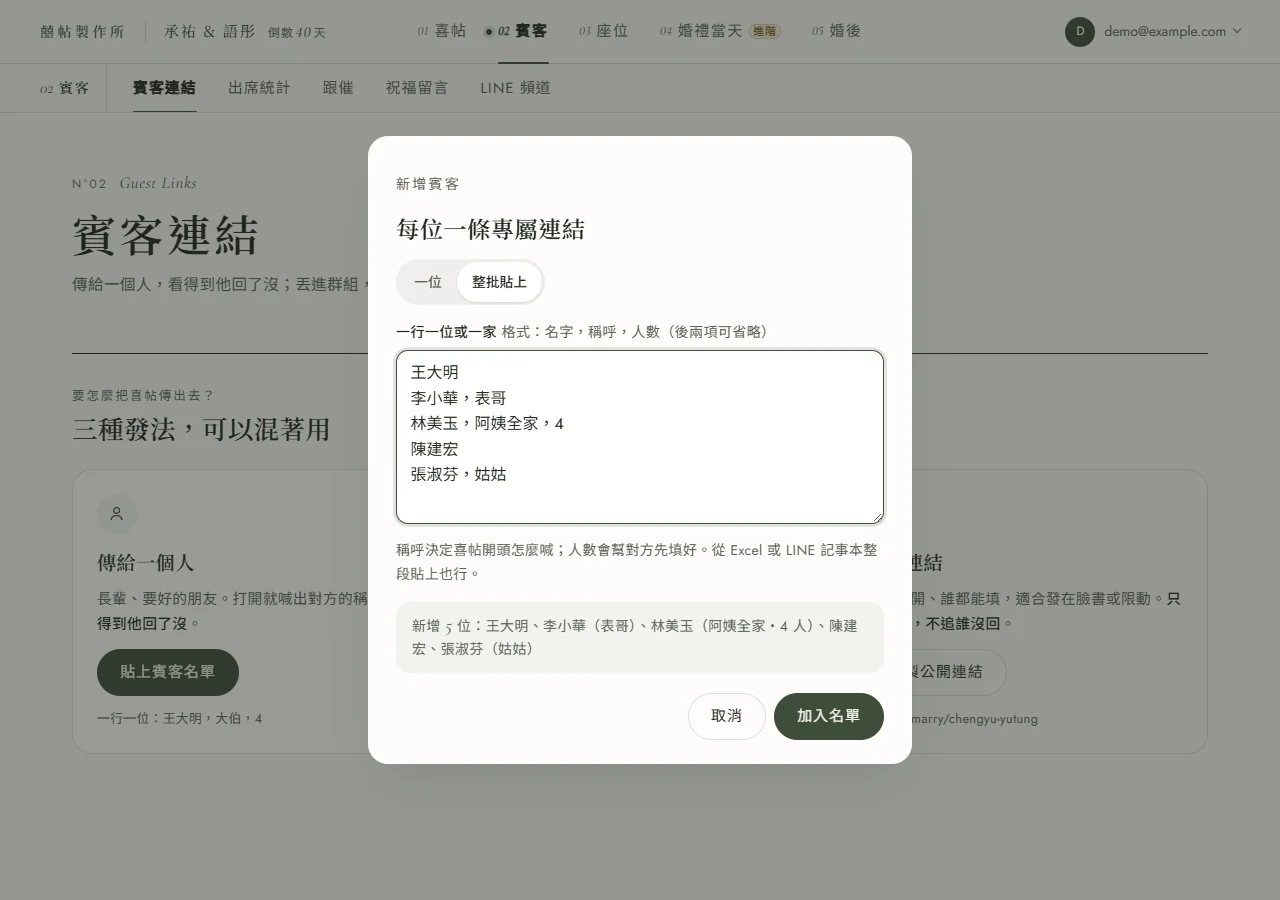Go to step 05 婚後

coord(836,31)
